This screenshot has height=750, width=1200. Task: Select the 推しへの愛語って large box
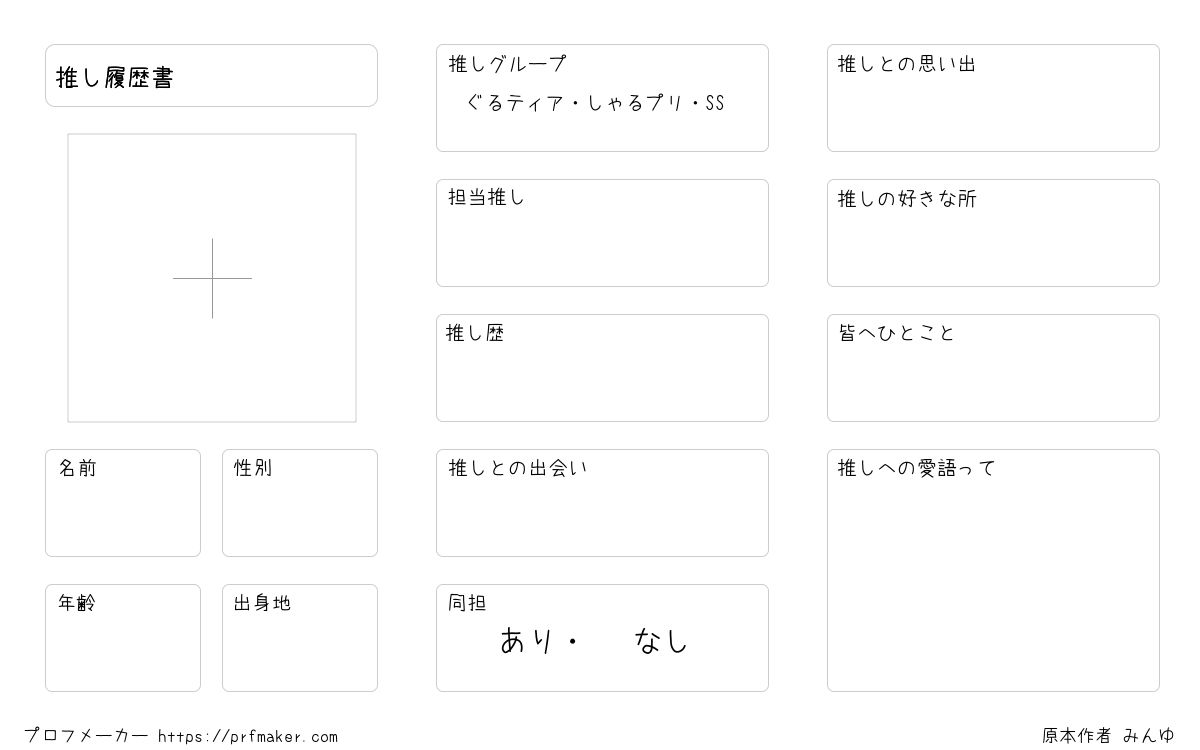point(993,570)
